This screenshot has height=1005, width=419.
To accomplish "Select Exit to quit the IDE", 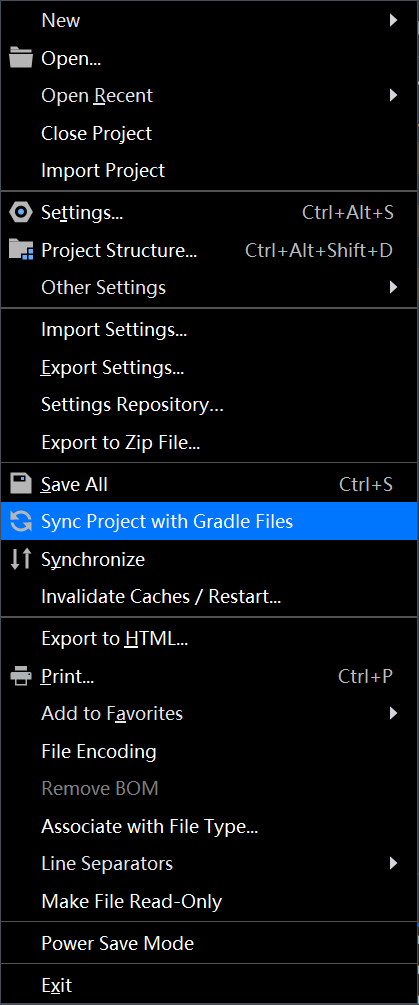I will [209, 985].
